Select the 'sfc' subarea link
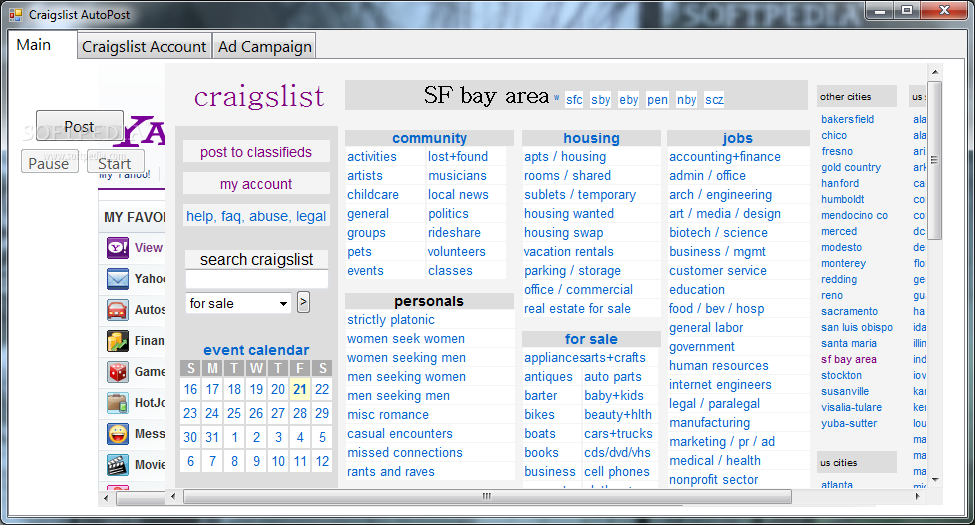Image resolution: width=975 pixels, height=525 pixels. point(575,100)
